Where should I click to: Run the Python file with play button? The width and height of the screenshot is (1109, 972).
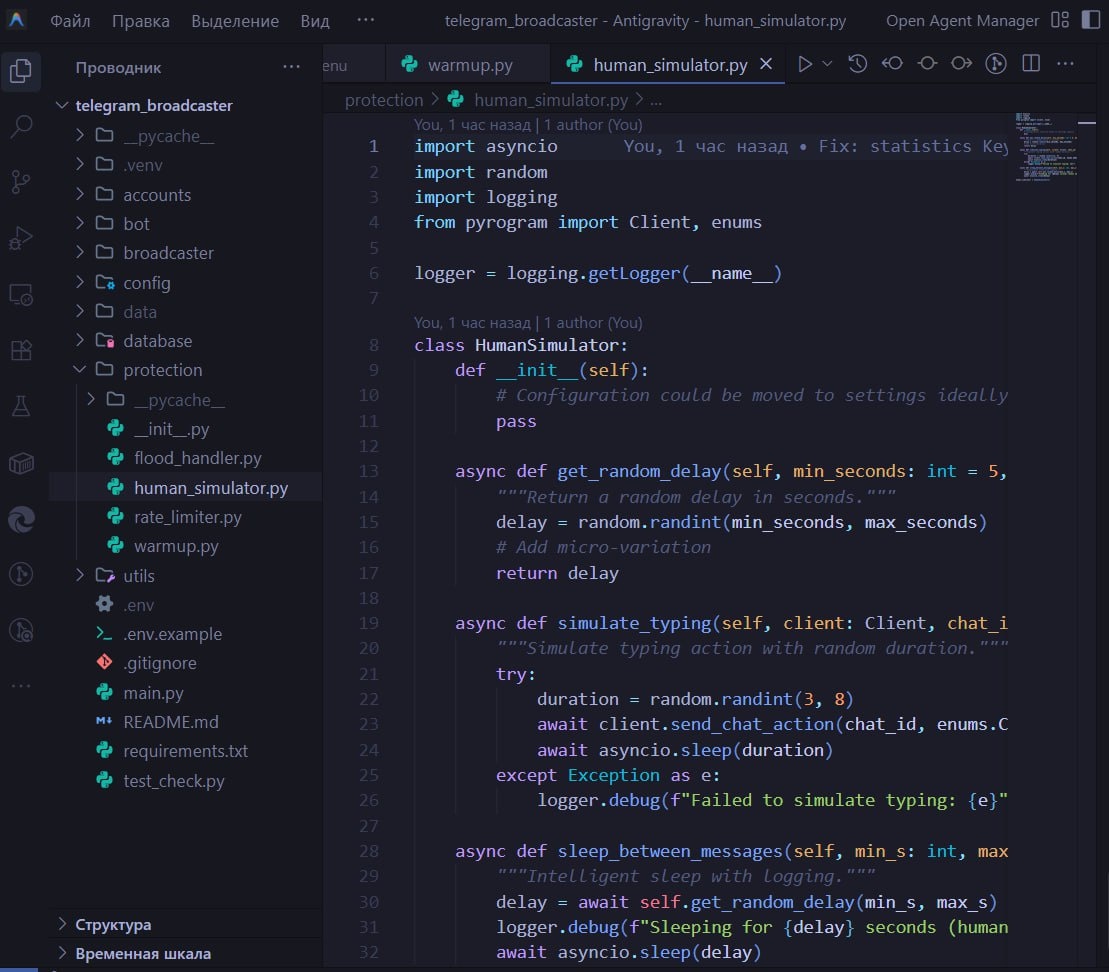(x=804, y=64)
